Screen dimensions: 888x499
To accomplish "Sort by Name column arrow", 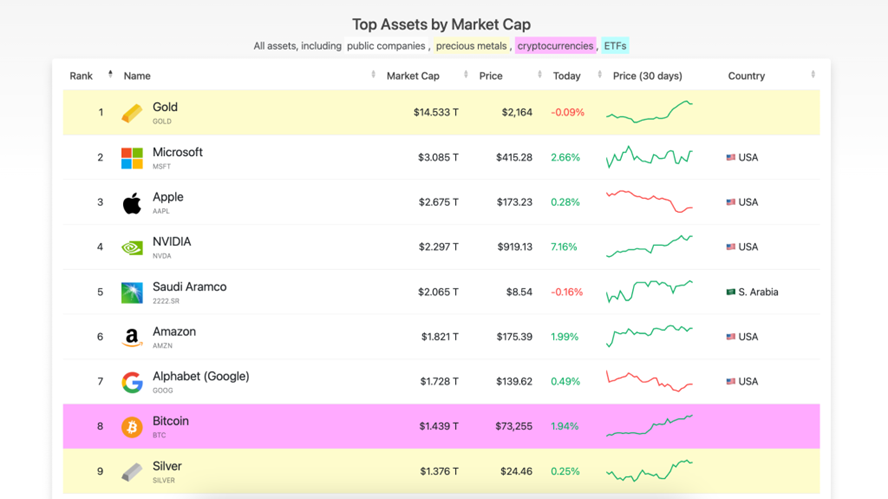I will coord(373,74).
